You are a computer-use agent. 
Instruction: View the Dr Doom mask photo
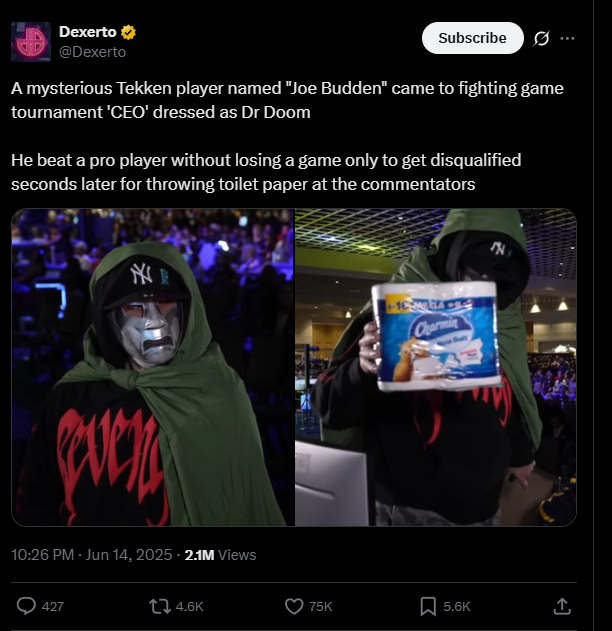pyautogui.click(x=153, y=367)
